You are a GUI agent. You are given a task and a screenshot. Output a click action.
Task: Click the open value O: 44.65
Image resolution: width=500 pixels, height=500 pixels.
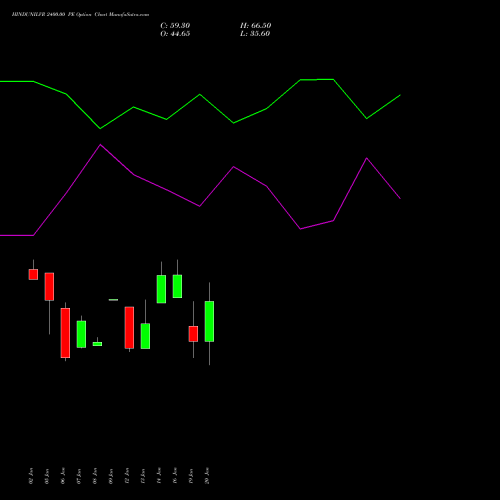(x=175, y=34)
